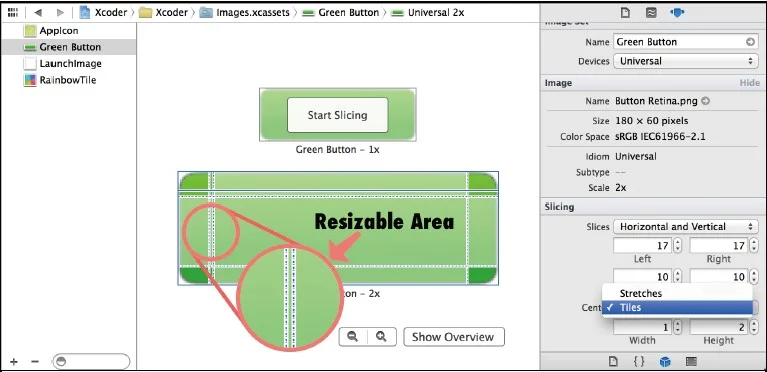The width and height of the screenshot is (767, 372).
Task: Adjust the Width stepper
Action: (x=677, y=327)
